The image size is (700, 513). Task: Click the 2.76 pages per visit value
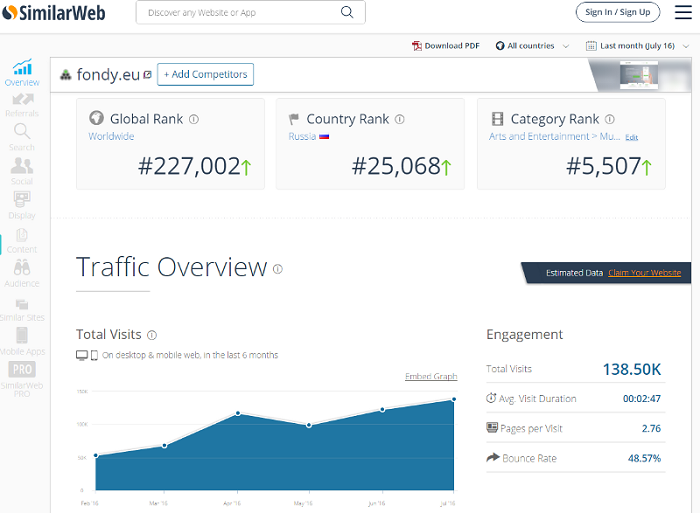[x=651, y=429]
